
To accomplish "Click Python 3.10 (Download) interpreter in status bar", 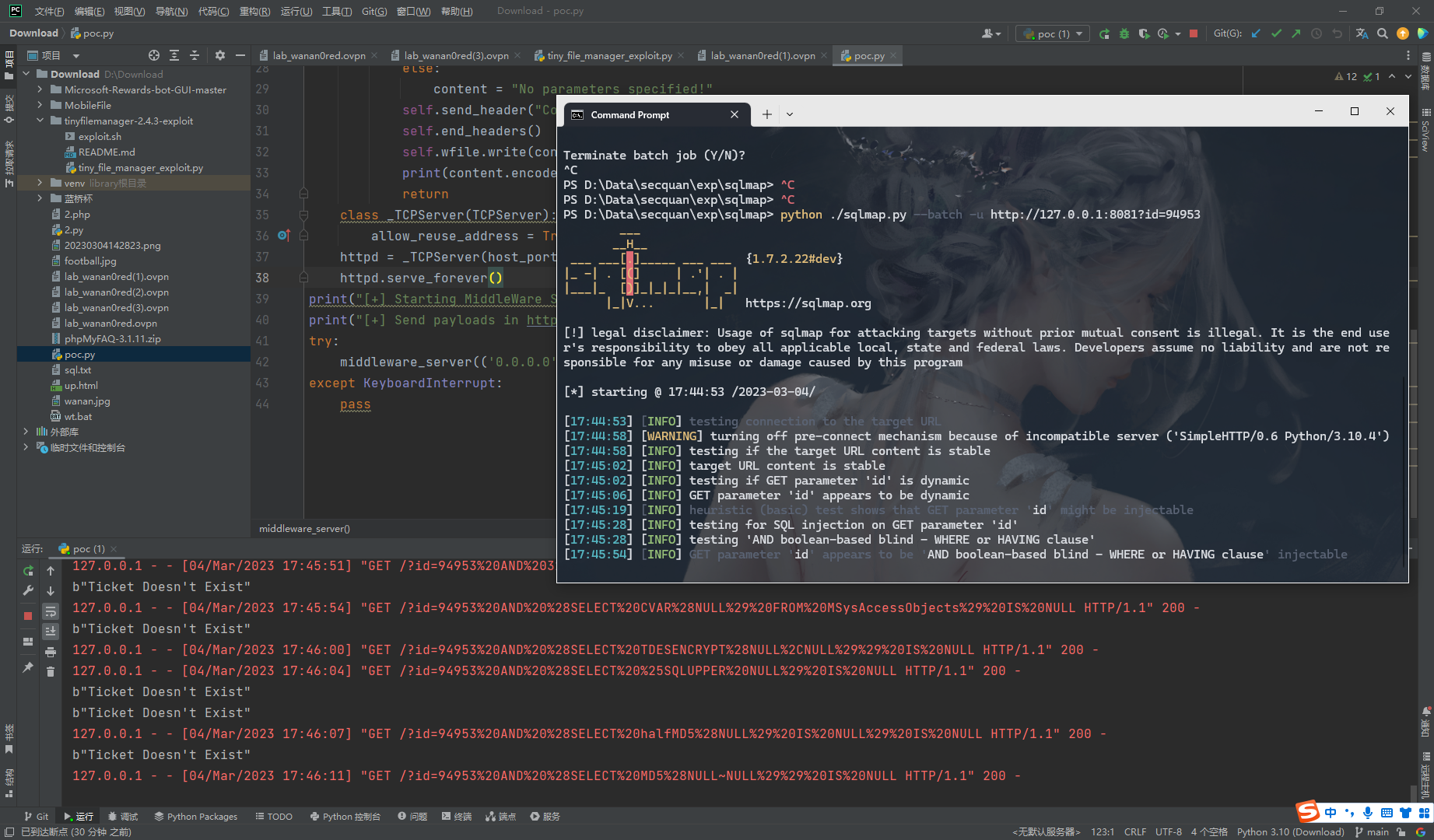I will (1290, 831).
